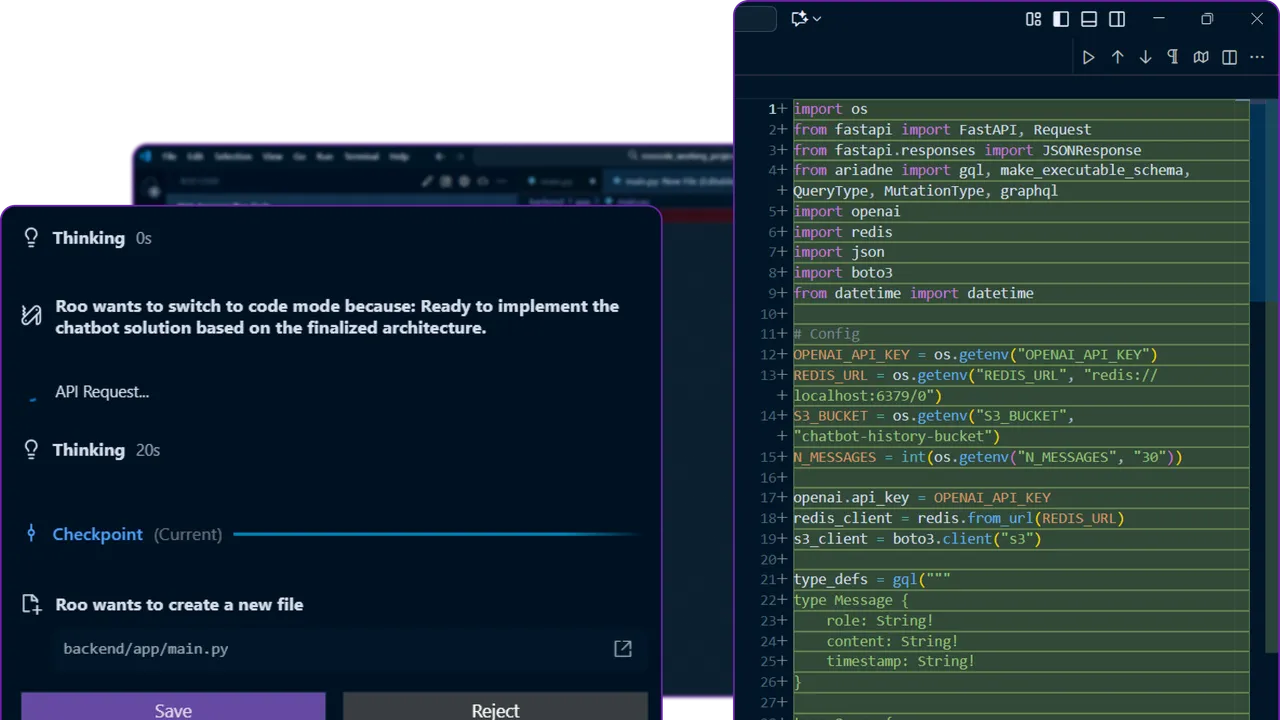The height and width of the screenshot is (720, 1280).
Task: Toggle the primary side bar layout icon
Action: tap(1062, 19)
